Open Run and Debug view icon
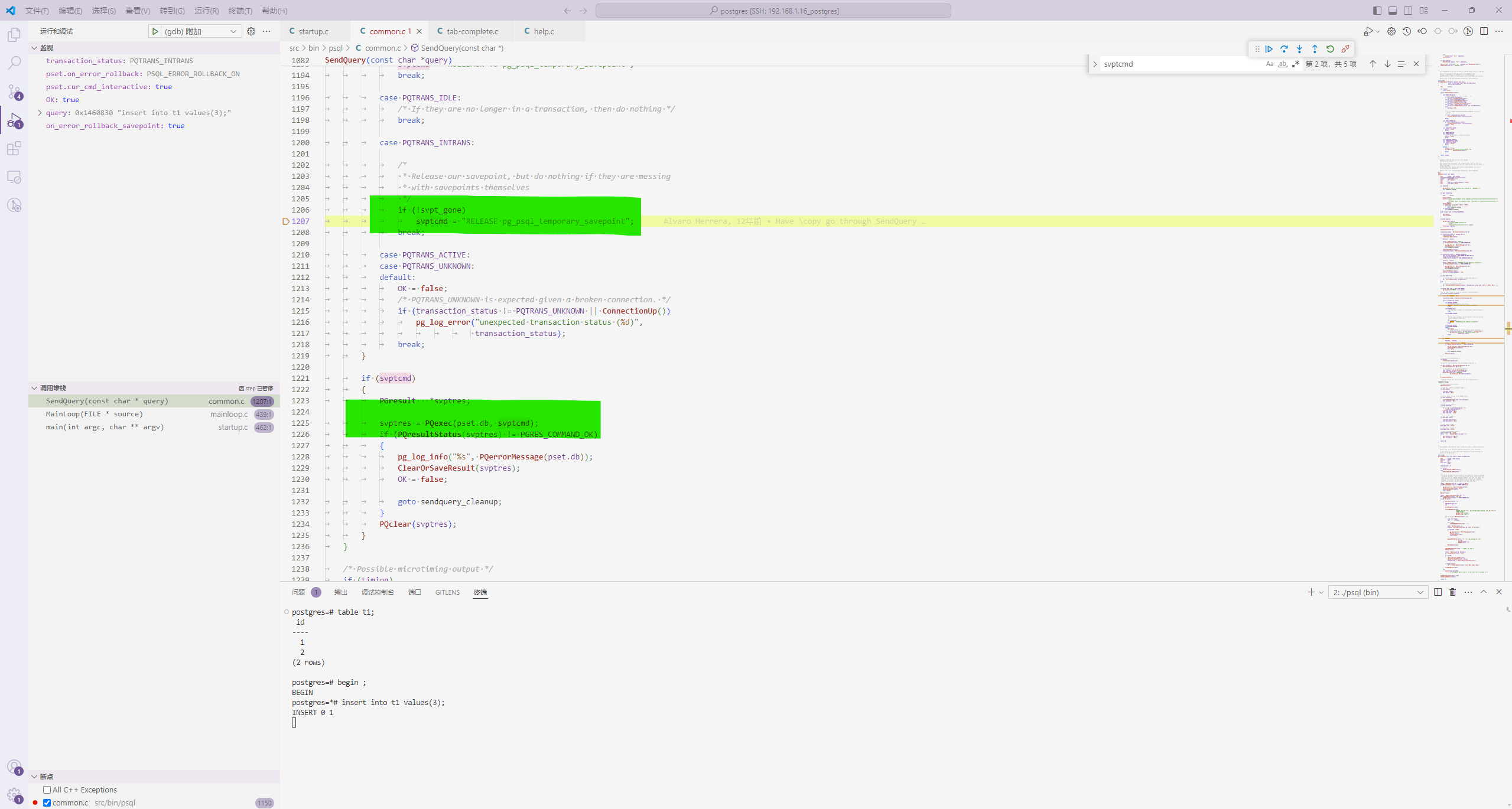The height and width of the screenshot is (809, 1512). pos(14,120)
